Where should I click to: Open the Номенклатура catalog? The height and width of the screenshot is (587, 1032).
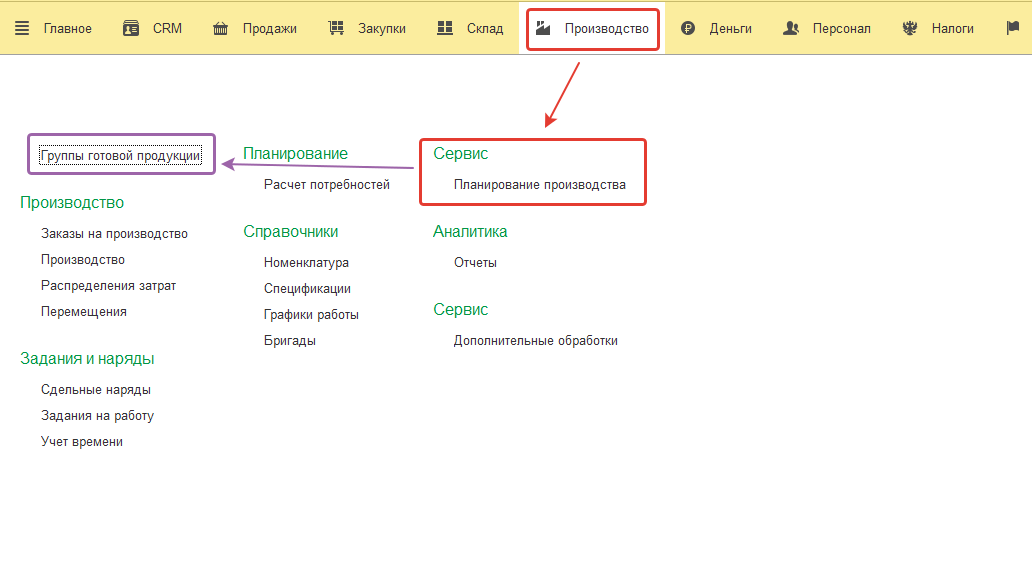306,263
